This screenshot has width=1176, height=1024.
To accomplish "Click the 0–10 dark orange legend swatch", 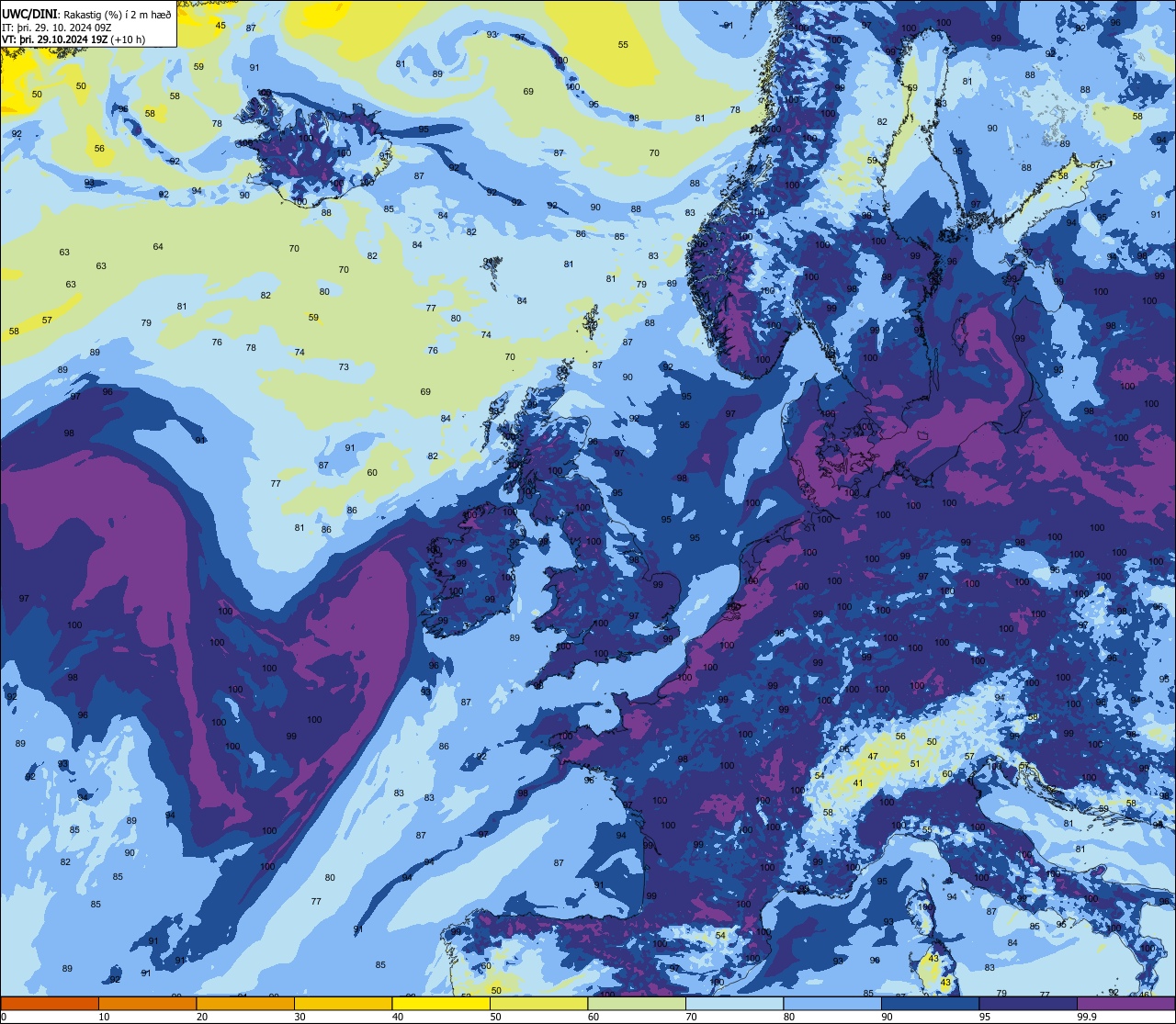I will click(x=50, y=1004).
